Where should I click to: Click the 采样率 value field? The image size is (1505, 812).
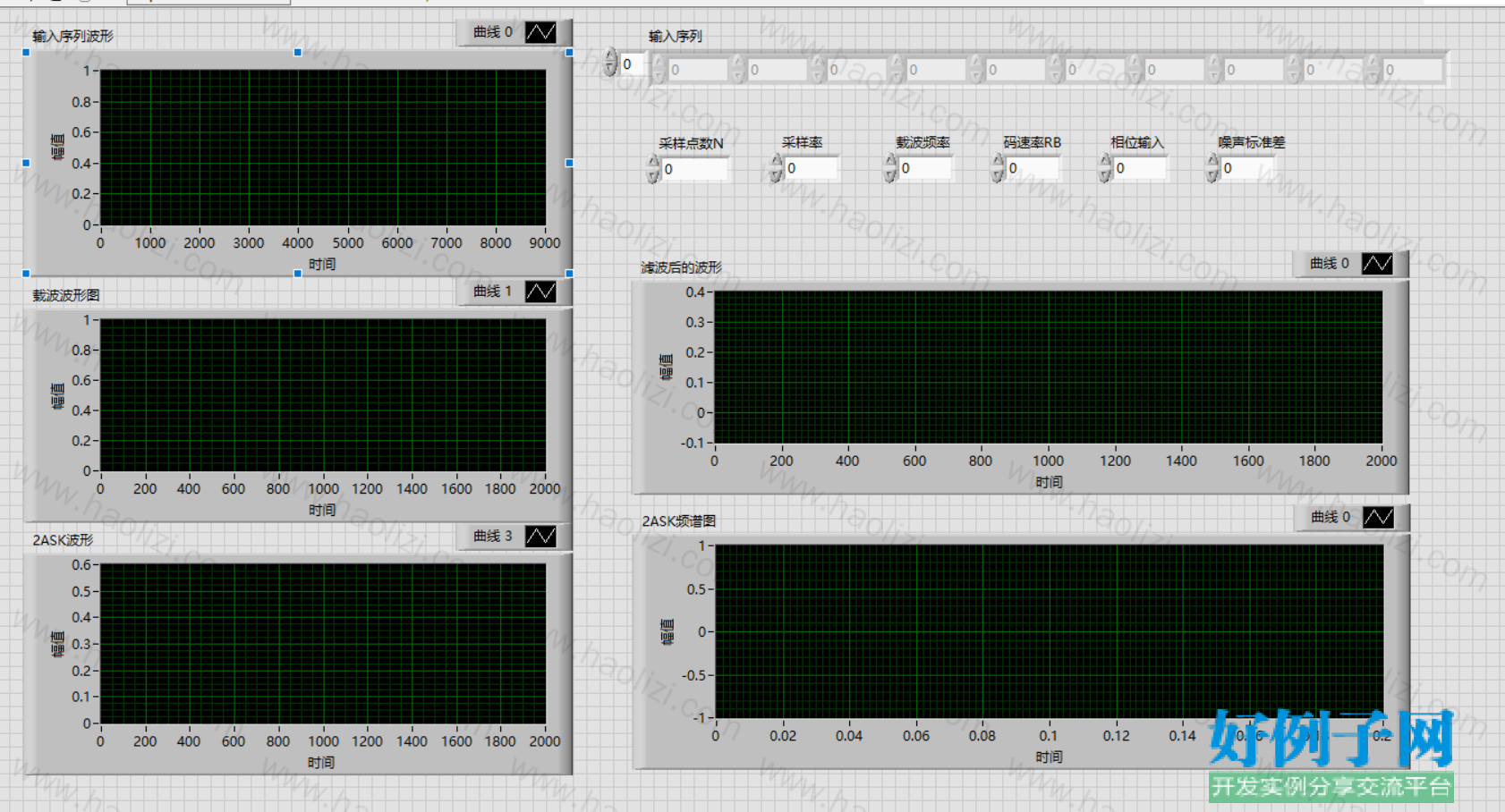pos(812,168)
